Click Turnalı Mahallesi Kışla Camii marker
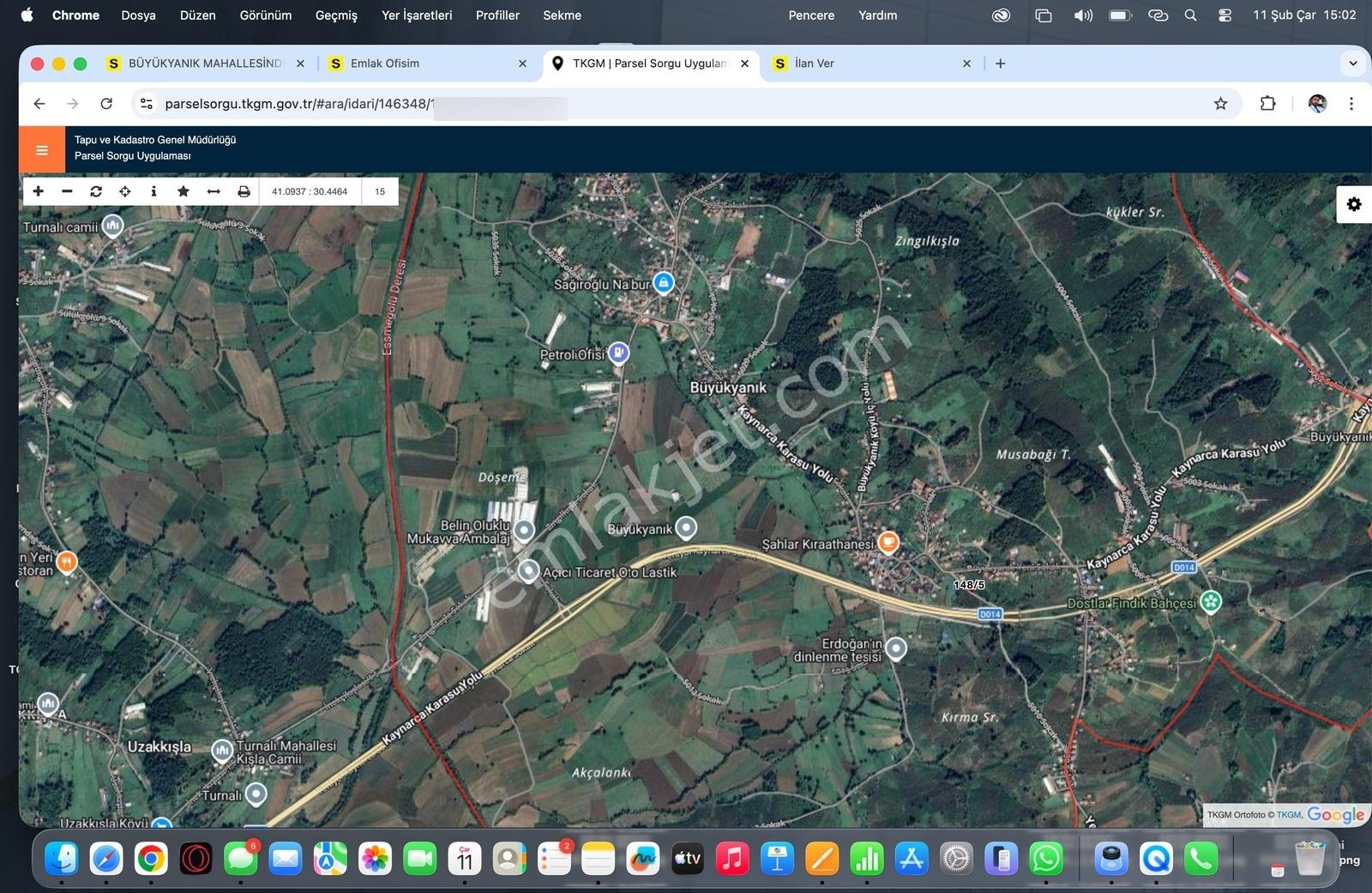 [222, 751]
